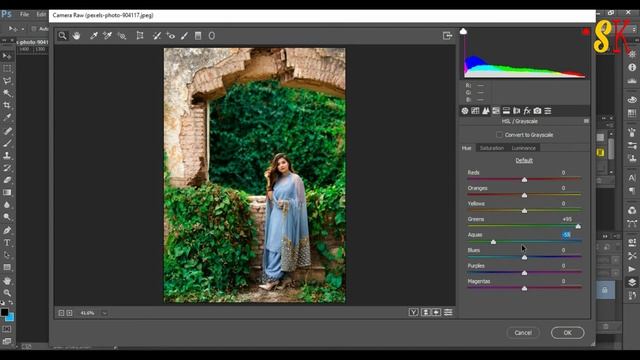Open the full screen mode toggle icon
Viewport: 640px width, 360px height.
447,36
